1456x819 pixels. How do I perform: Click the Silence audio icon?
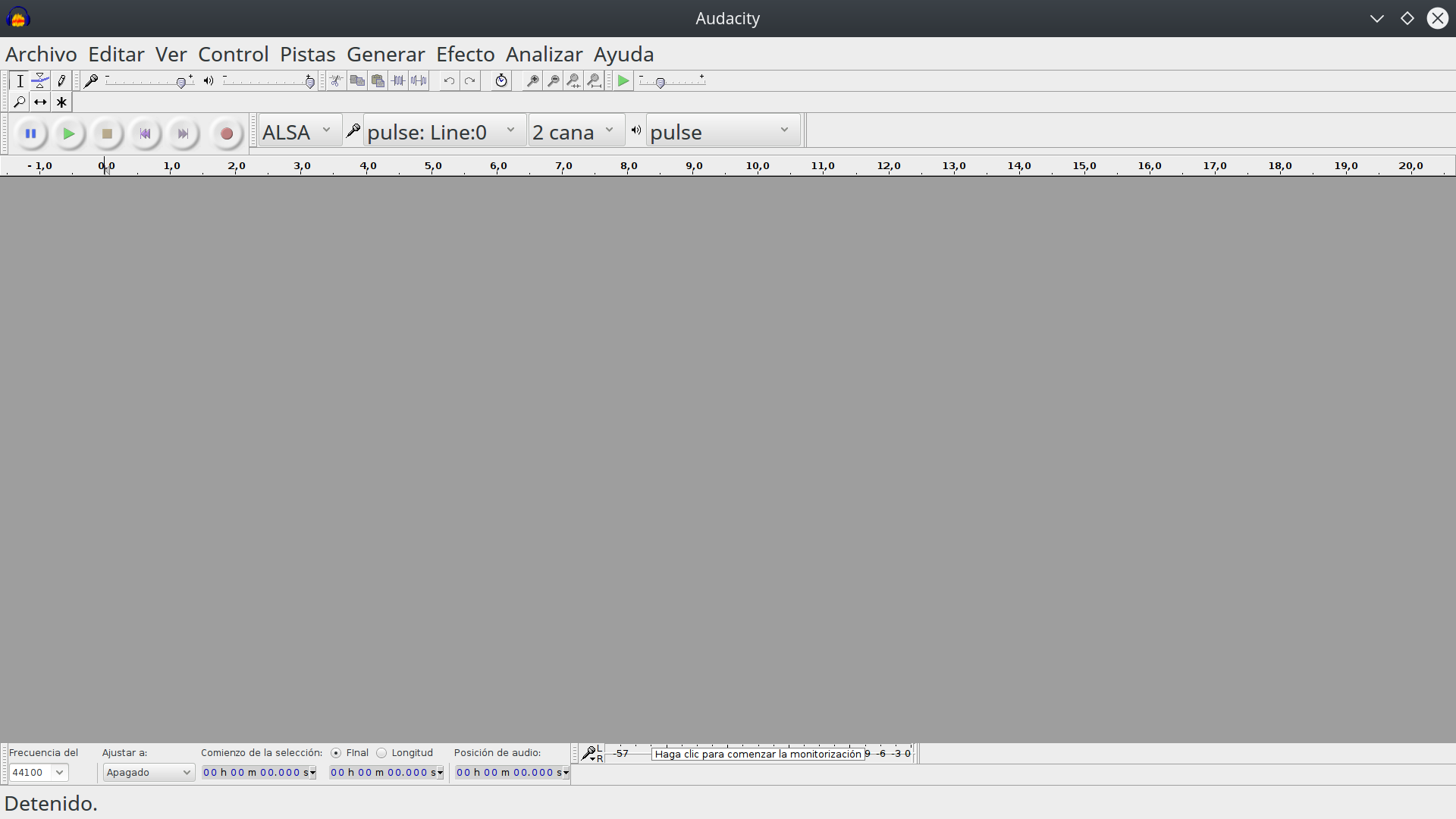(419, 81)
